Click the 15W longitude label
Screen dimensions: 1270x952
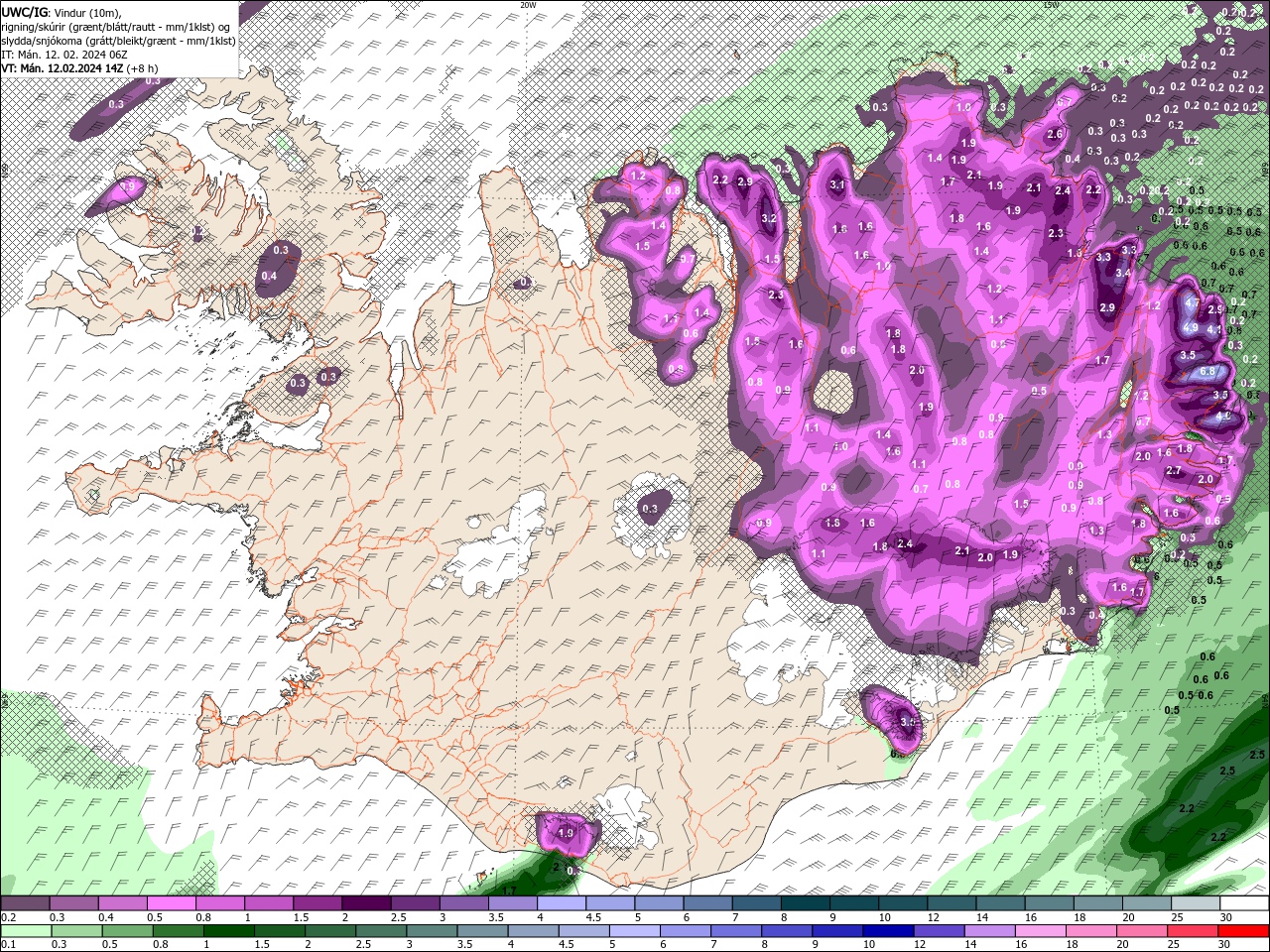pyautogui.click(x=1051, y=5)
